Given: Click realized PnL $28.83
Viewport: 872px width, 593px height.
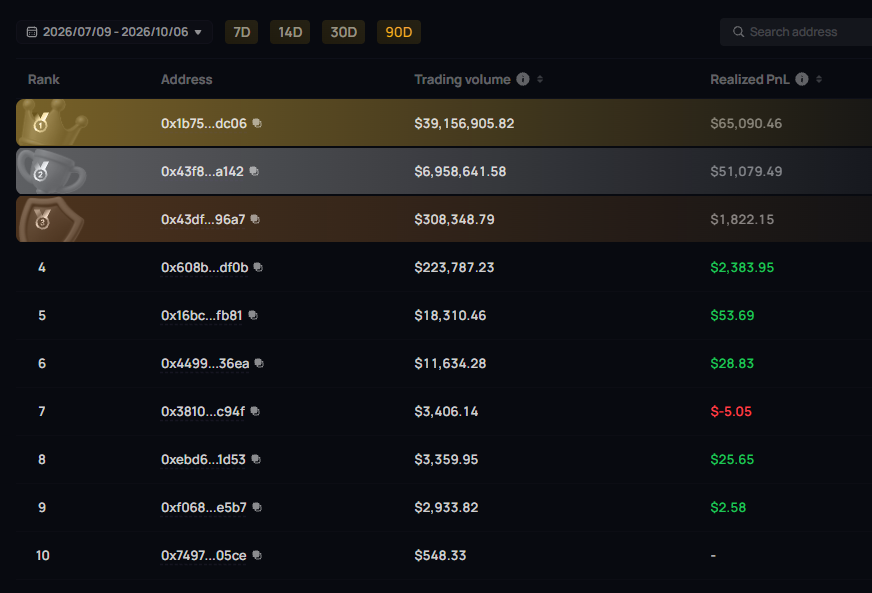Looking at the screenshot, I should (732, 363).
